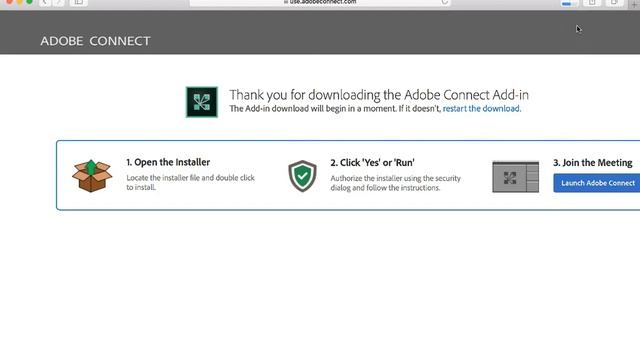Click the green shield checkmark icon
This screenshot has width=640, height=360.
click(x=302, y=176)
